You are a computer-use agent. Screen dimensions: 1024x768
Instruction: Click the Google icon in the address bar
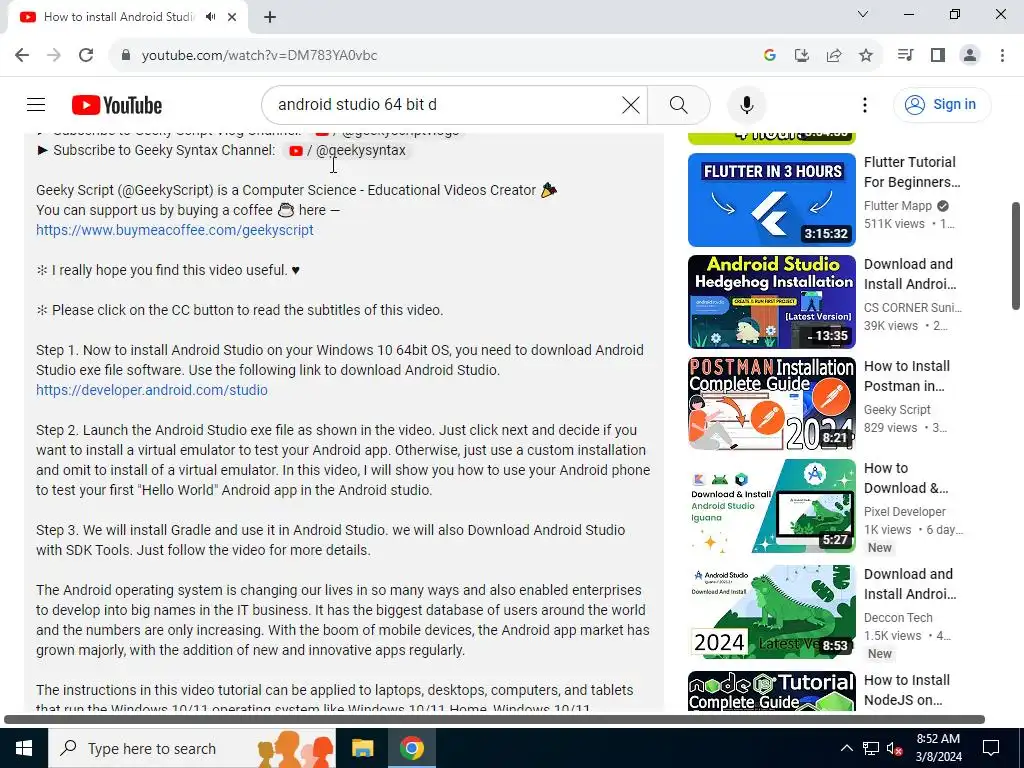click(769, 56)
